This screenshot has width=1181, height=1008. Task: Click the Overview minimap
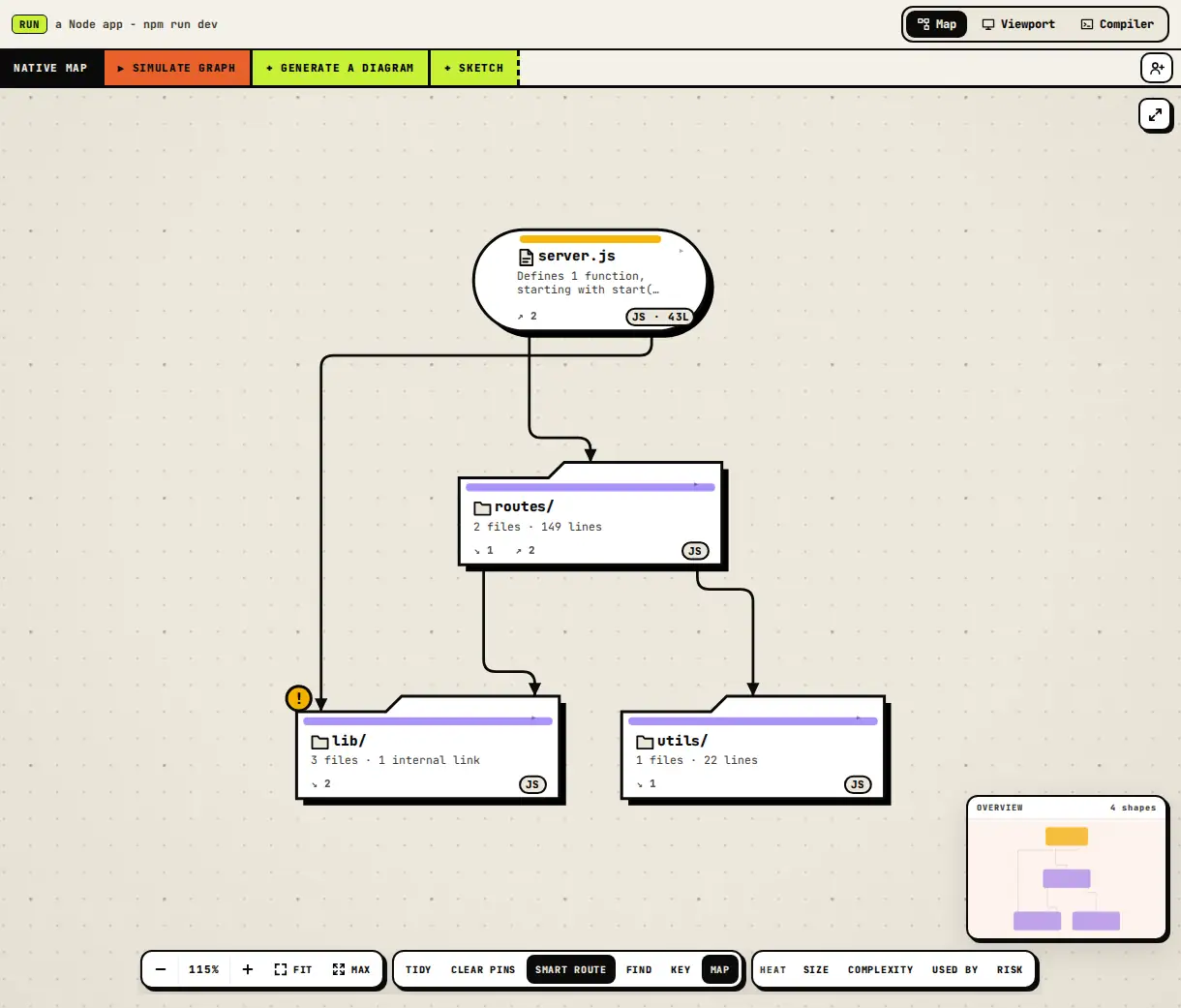click(1067, 878)
